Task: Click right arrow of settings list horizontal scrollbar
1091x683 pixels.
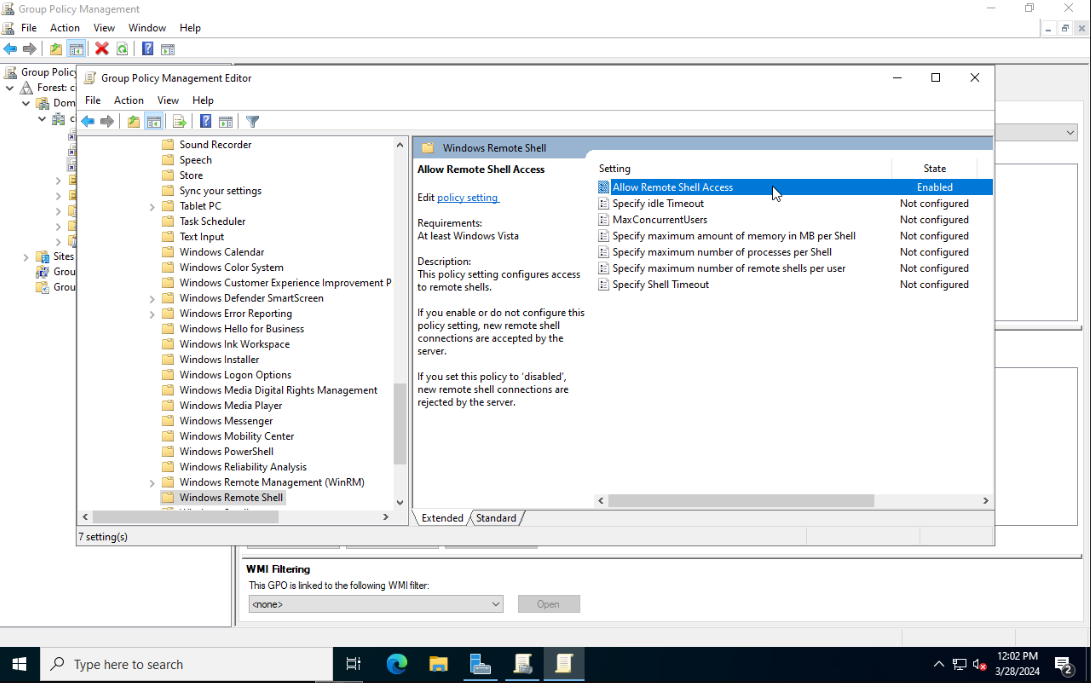Action: 985,501
